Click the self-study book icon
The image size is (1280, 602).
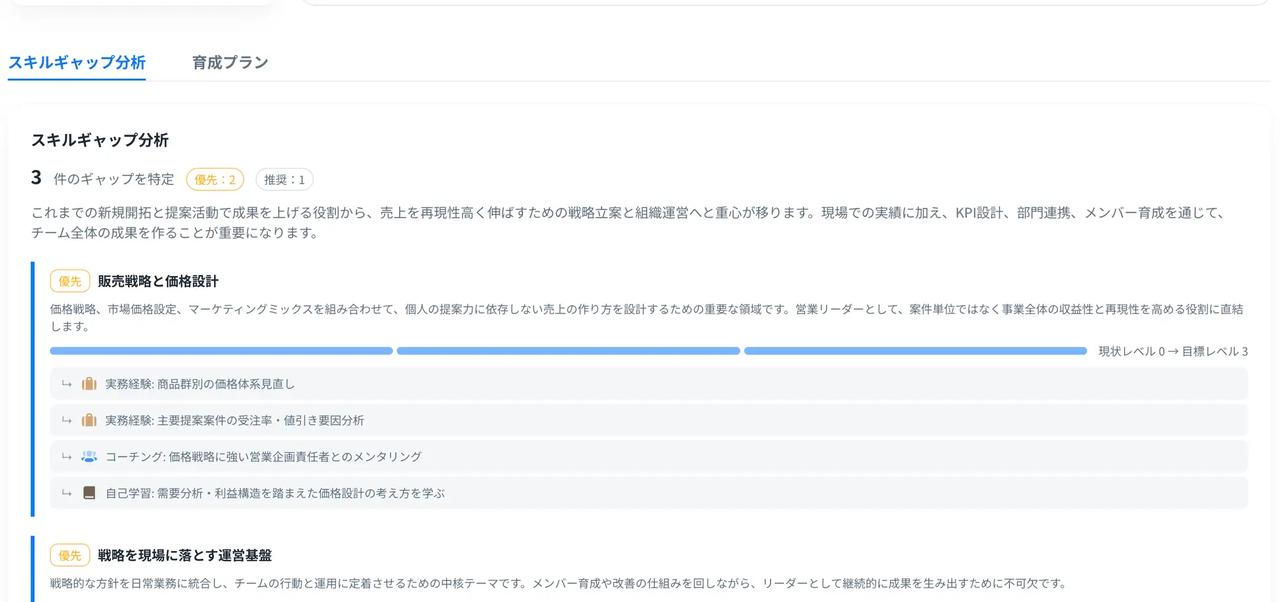[x=89, y=493]
